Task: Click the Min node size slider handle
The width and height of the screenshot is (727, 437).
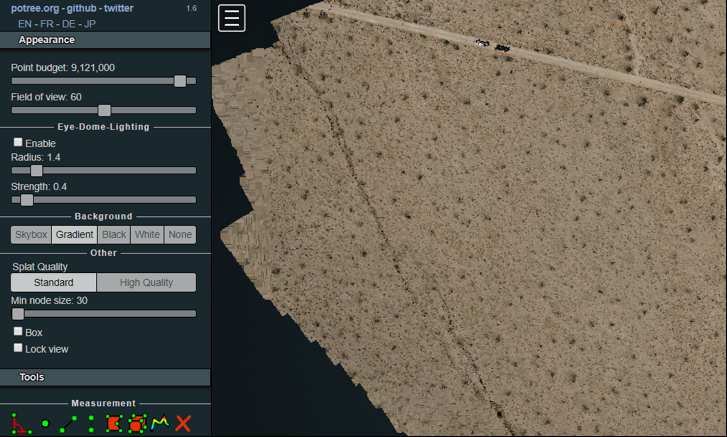Action: pos(18,314)
